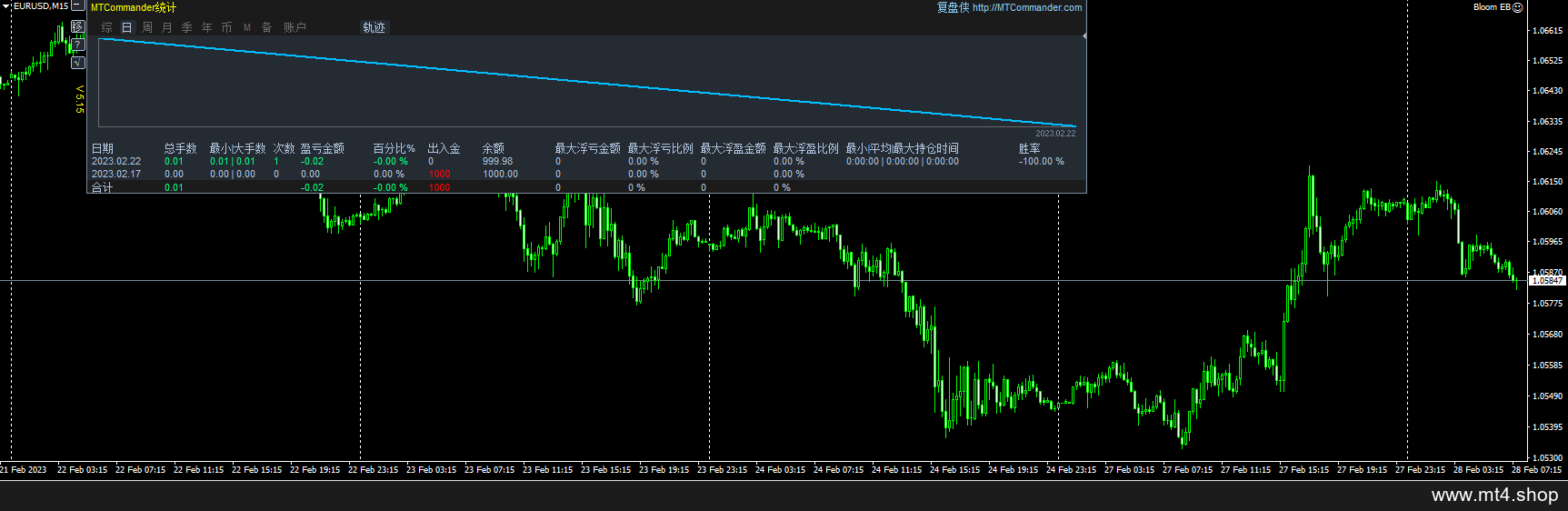Click the 复盘侠 label link
The image size is (1568, 511).
click(x=954, y=7)
